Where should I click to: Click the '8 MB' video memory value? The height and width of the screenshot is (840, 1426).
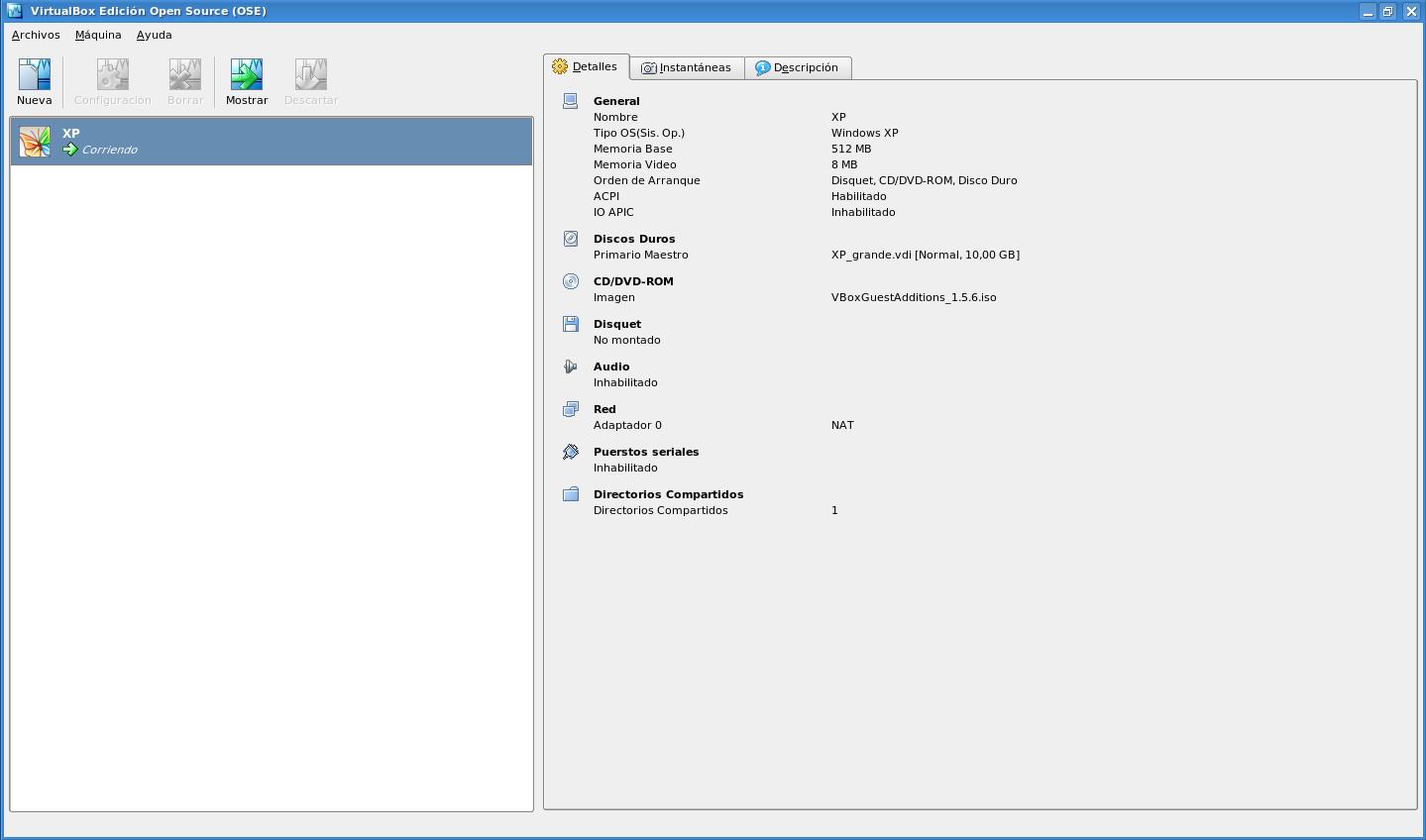[844, 164]
